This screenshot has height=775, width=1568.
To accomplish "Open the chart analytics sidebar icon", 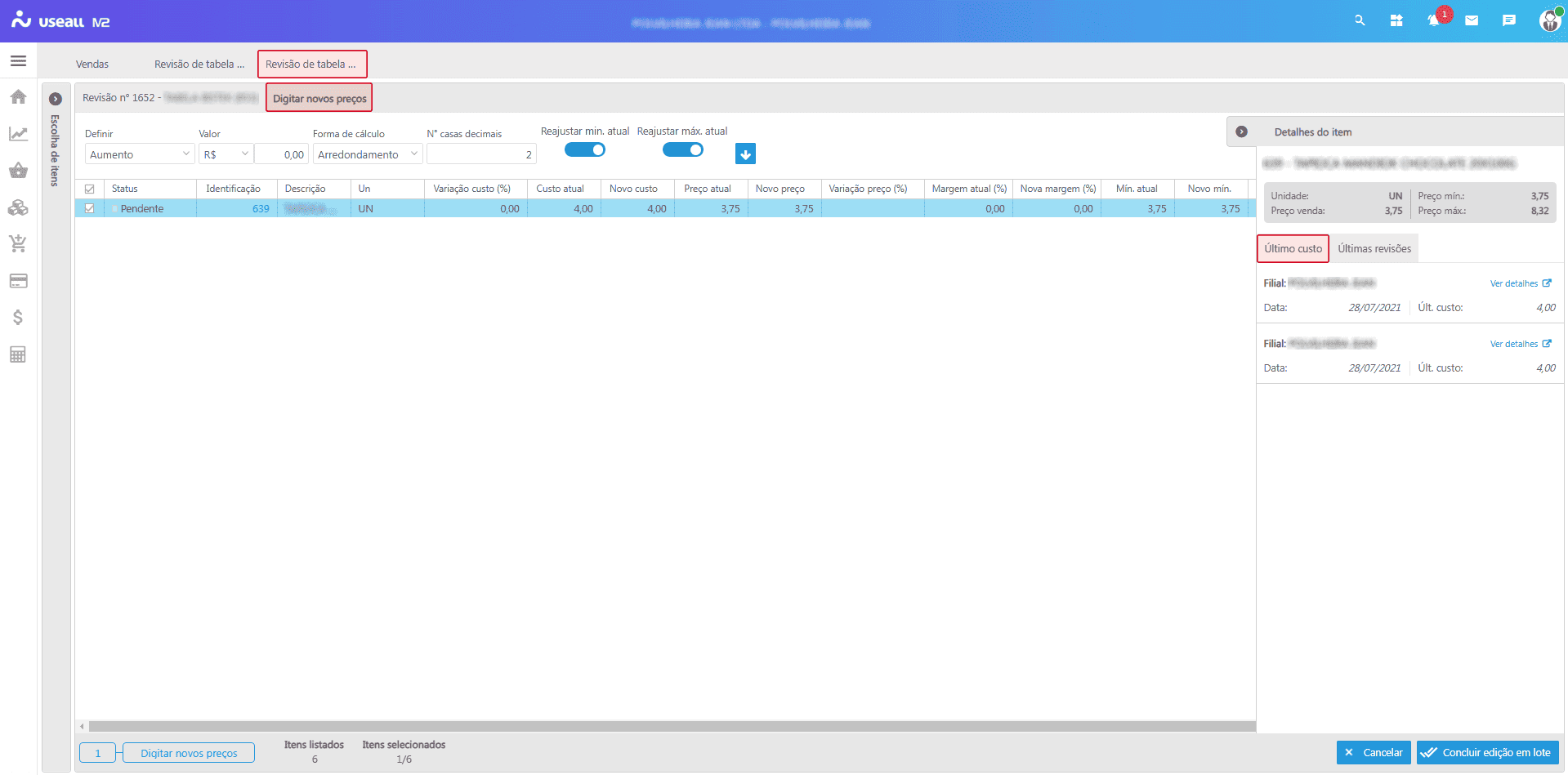I will 18,134.
